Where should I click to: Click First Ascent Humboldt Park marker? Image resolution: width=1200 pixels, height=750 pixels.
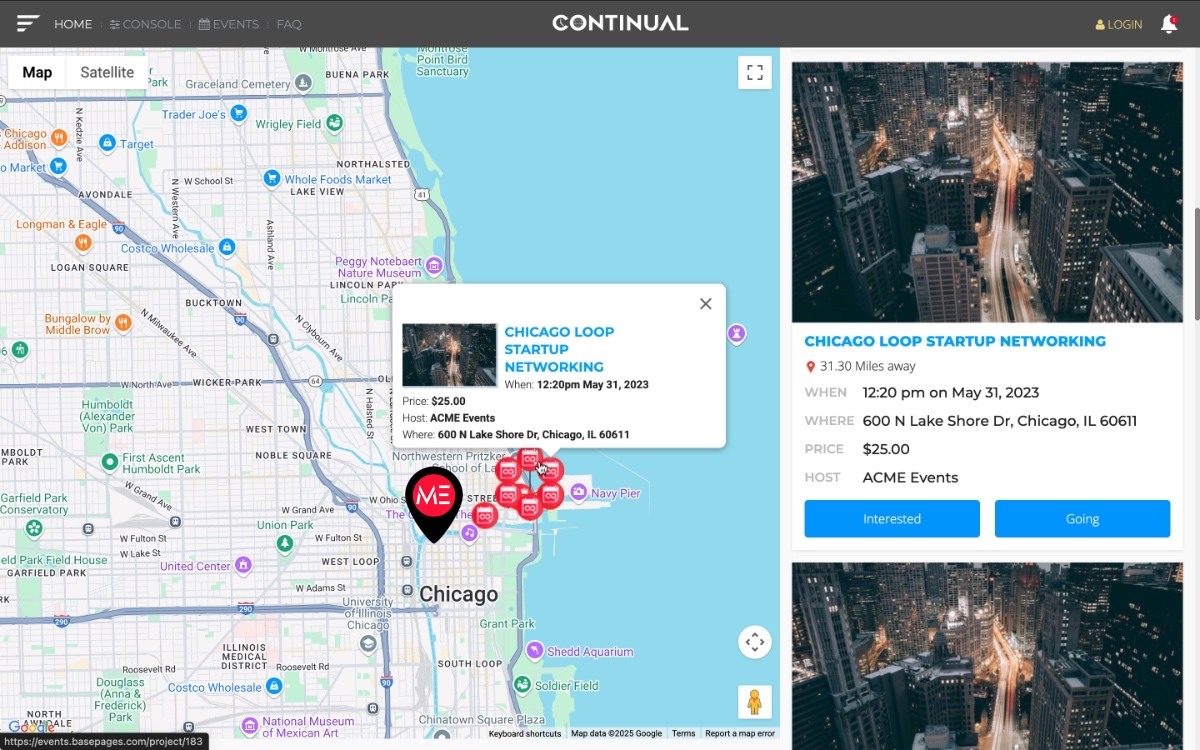pos(110,462)
